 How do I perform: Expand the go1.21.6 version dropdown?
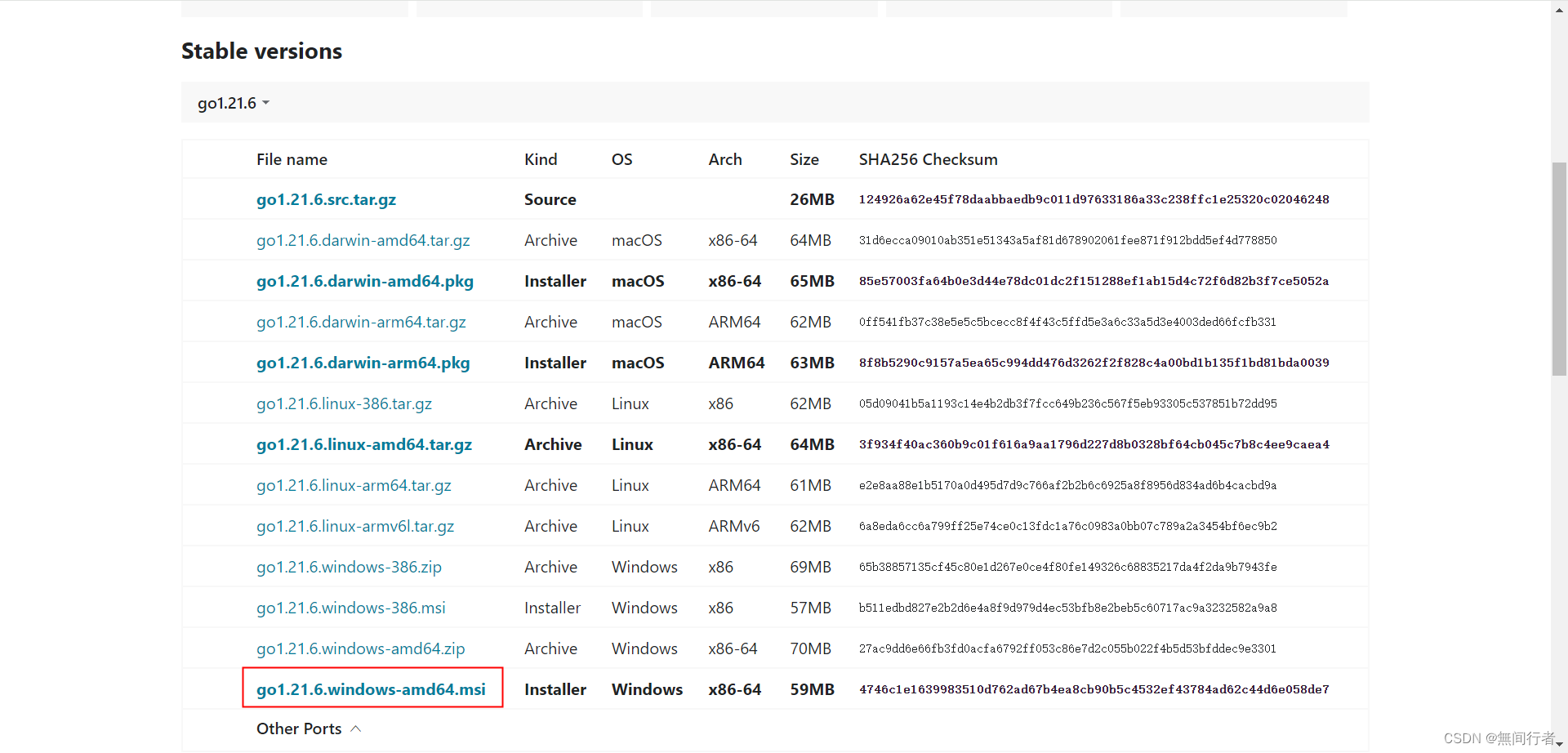coord(233,103)
